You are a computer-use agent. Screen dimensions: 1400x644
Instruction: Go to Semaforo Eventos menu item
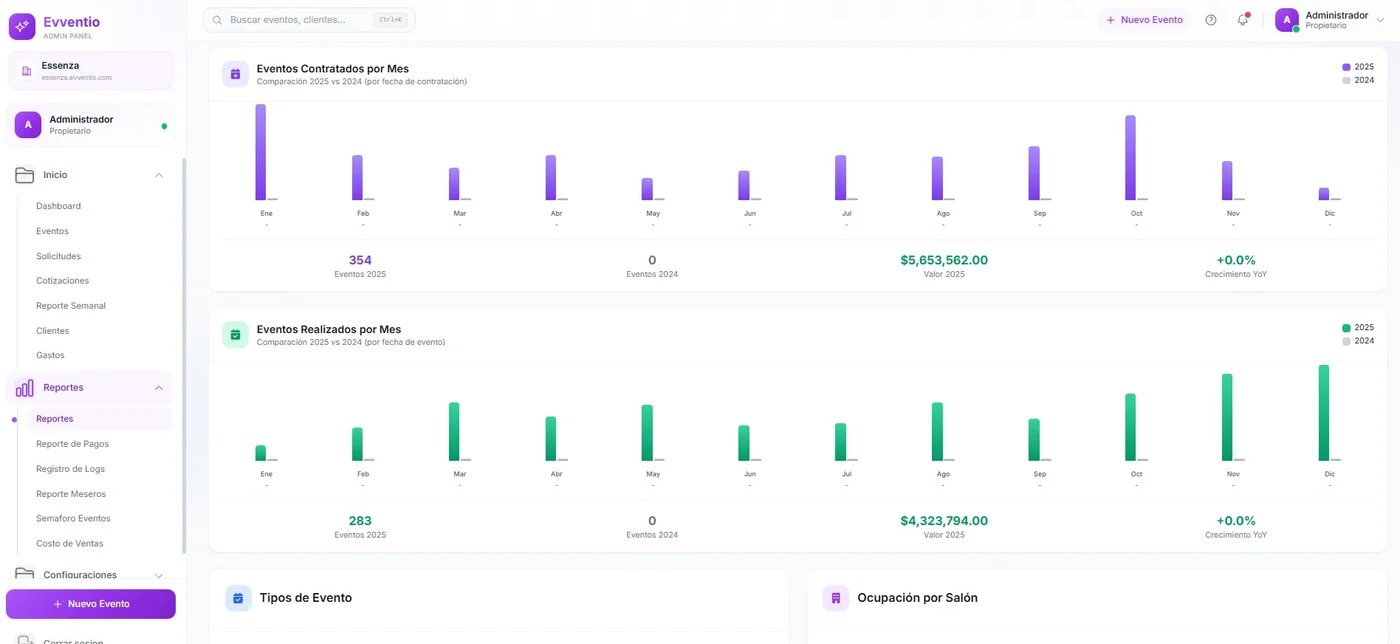coord(73,519)
